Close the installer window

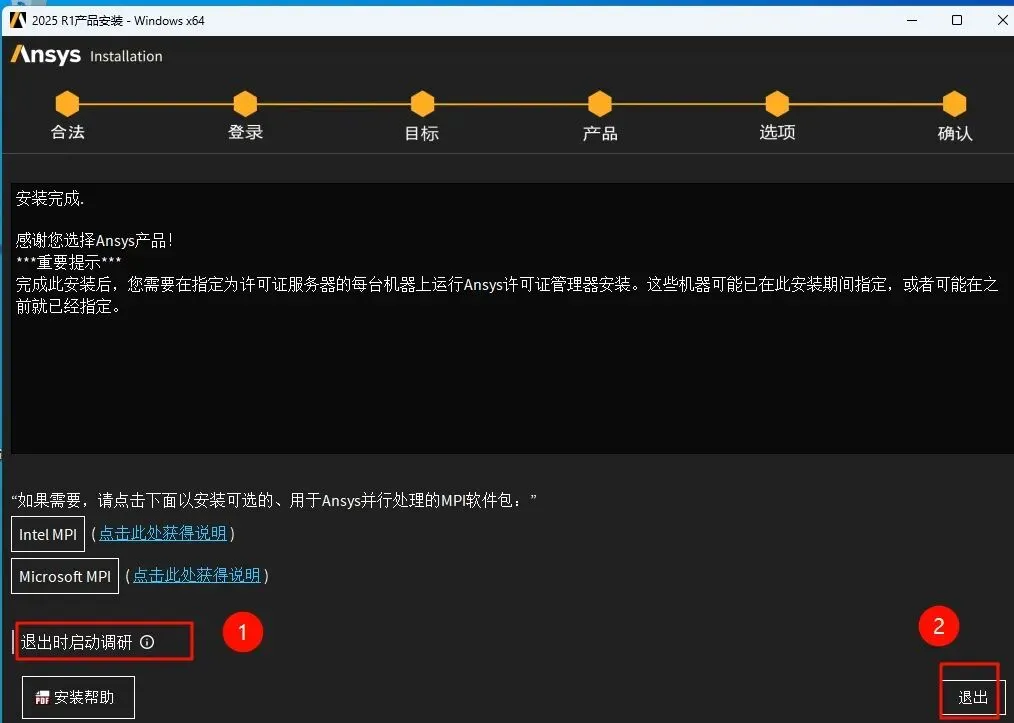pos(1002,20)
